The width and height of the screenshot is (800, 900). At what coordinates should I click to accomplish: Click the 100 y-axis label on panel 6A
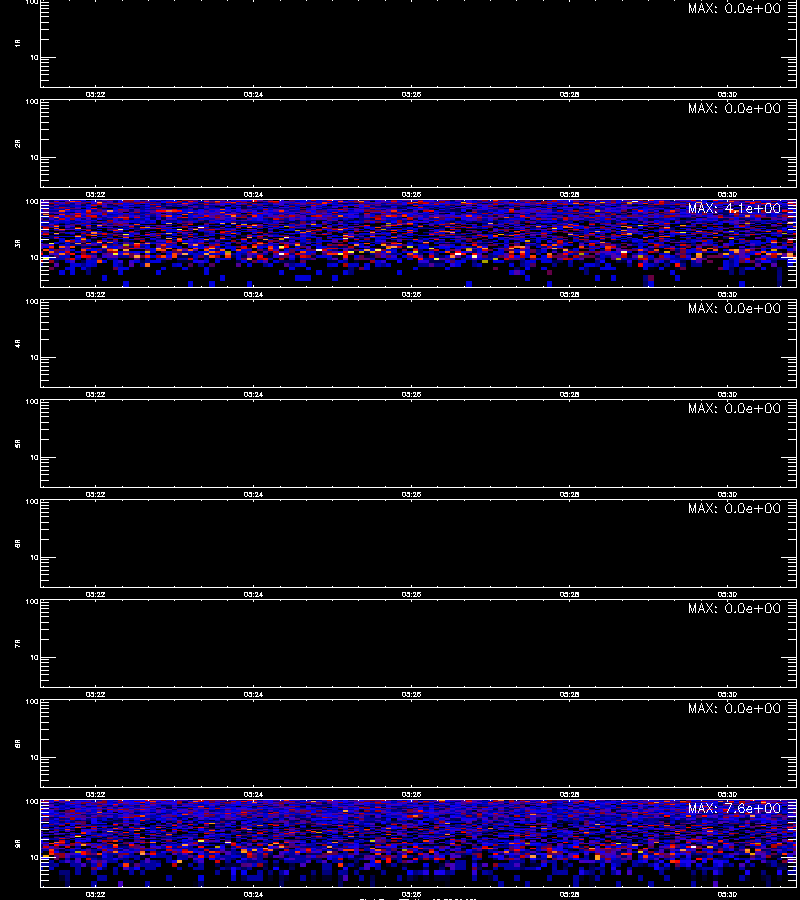click(x=32, y=502)
